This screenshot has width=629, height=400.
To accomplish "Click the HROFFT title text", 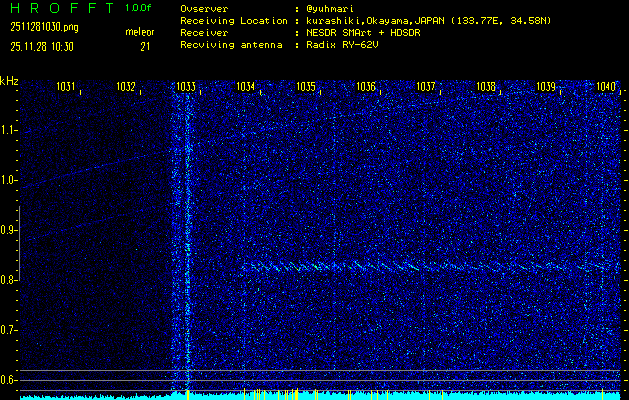I will click(x=63, y=8).
